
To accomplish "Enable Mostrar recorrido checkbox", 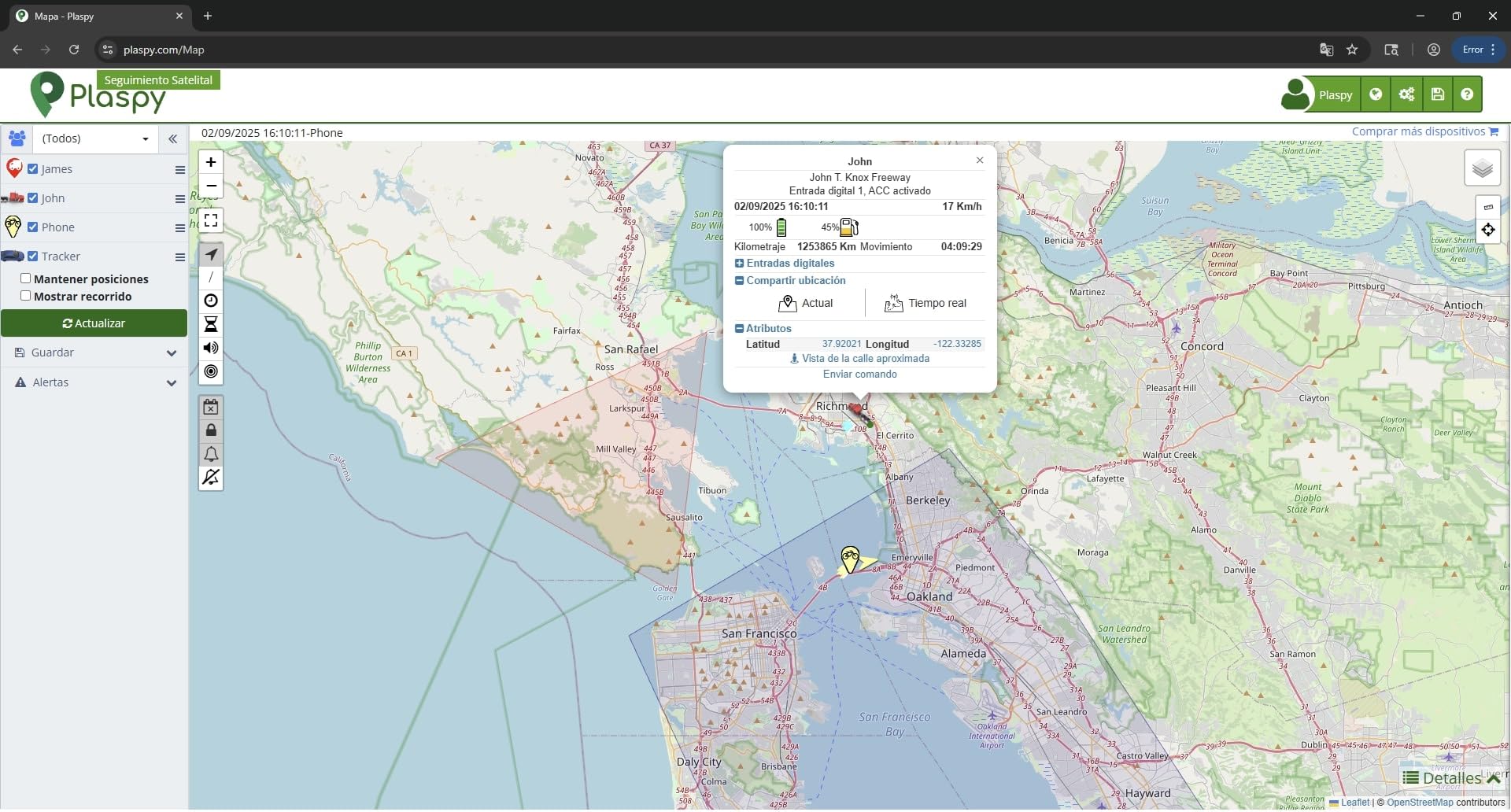I will [26, 295].
